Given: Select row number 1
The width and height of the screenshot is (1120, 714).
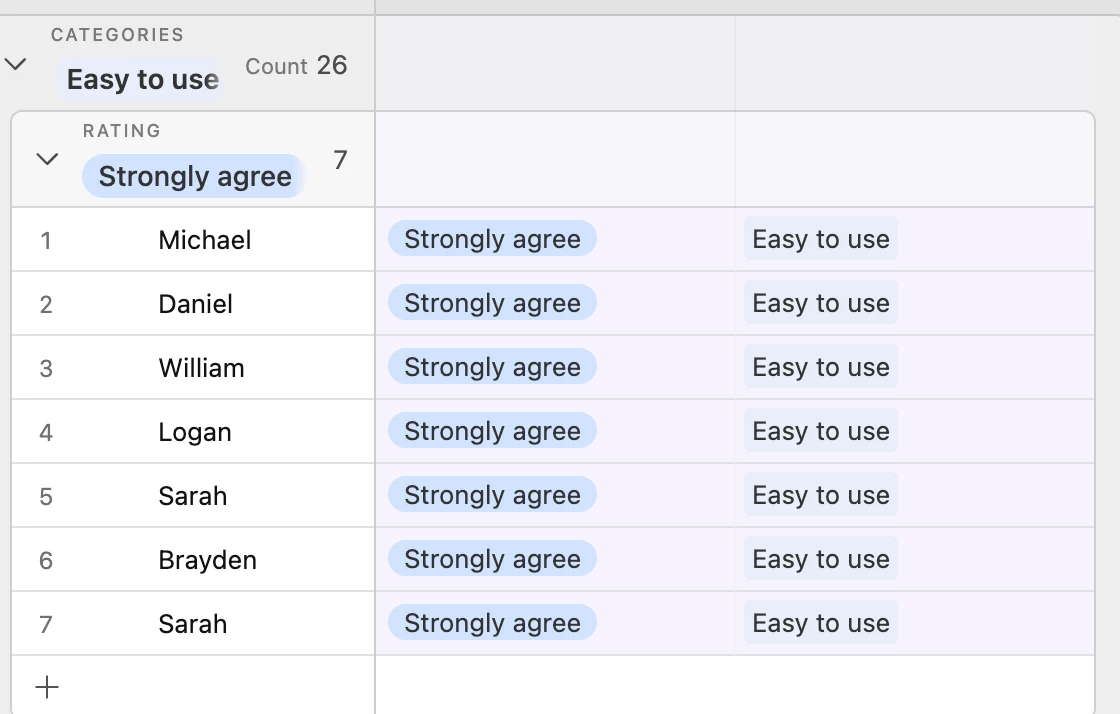Looking at the screenshot, I should point(46,241).
